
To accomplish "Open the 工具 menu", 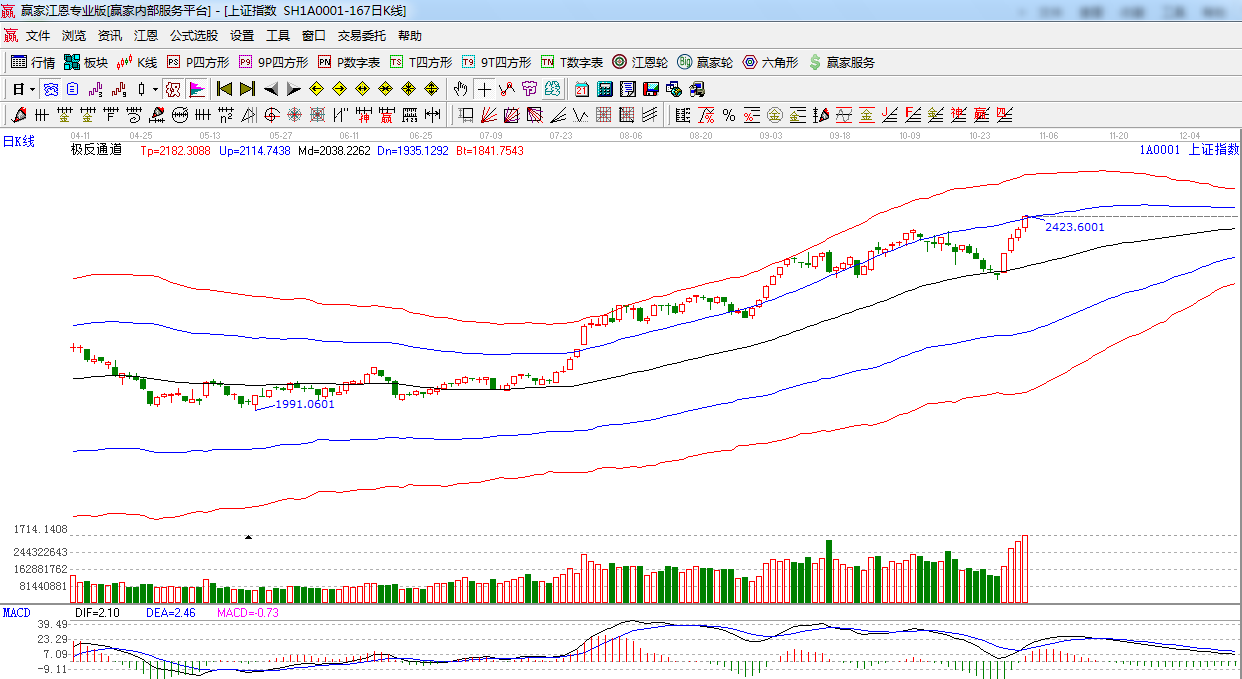I will pyautogui.click(x=278, y=35).
